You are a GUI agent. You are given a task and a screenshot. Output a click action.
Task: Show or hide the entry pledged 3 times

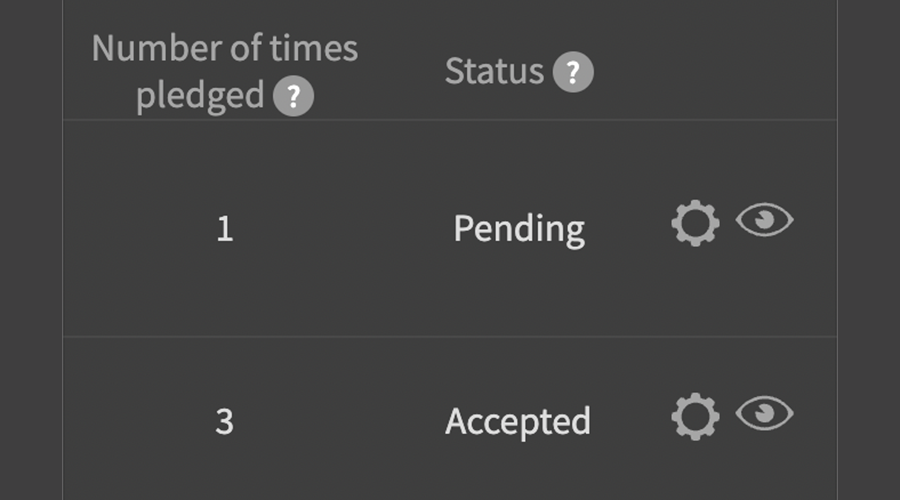click(765, 414)
